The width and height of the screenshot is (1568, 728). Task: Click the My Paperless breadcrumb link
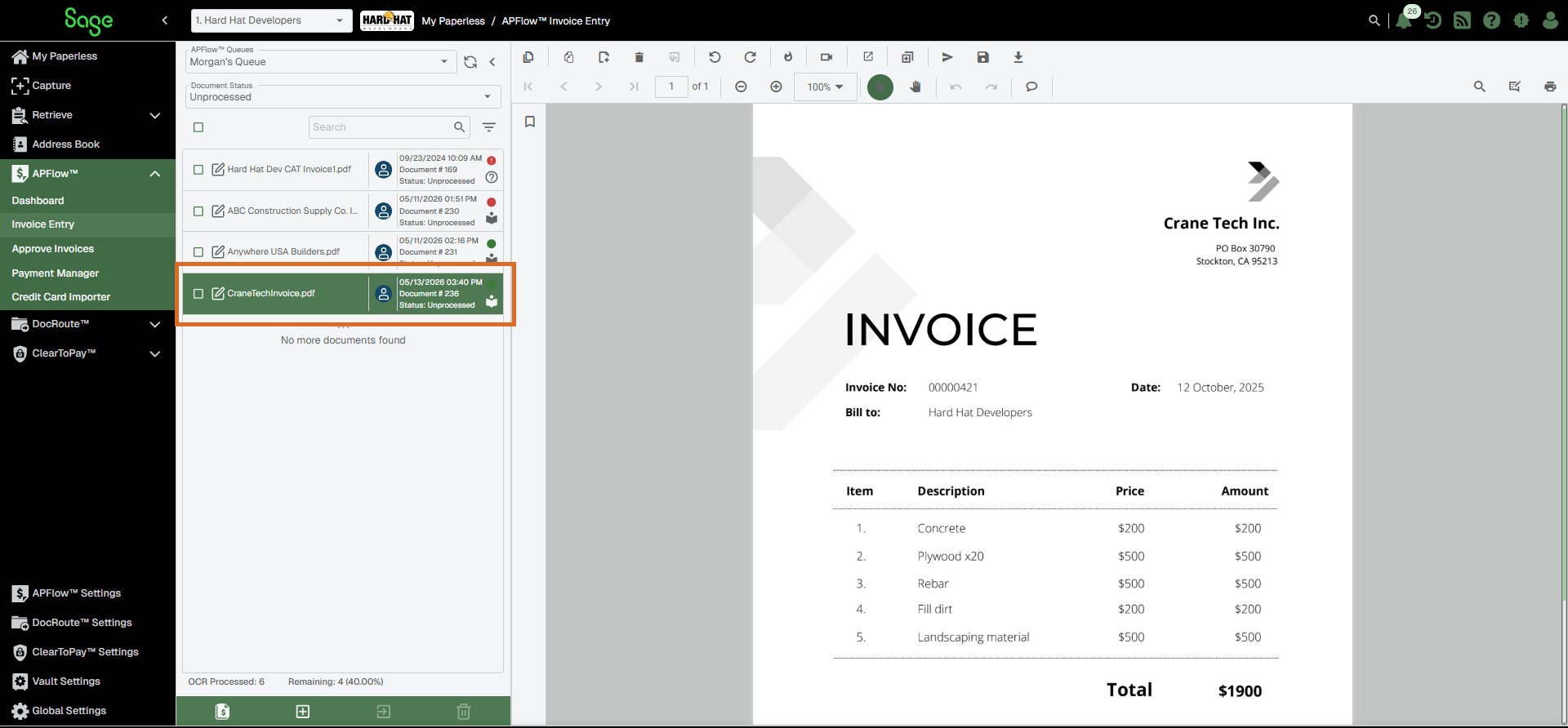tap(453, 21)
